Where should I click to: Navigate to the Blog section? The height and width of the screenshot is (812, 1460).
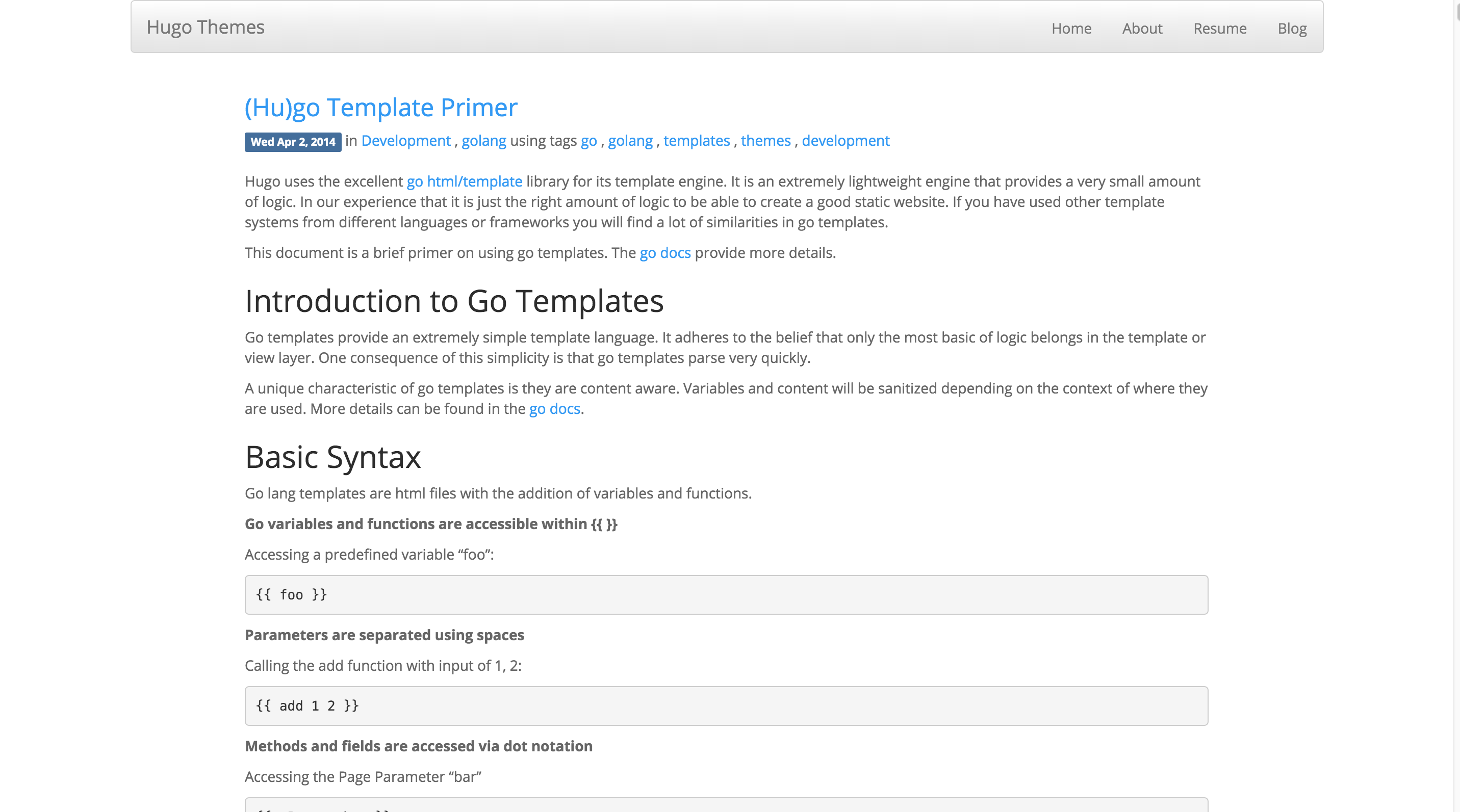(1292, 29)
